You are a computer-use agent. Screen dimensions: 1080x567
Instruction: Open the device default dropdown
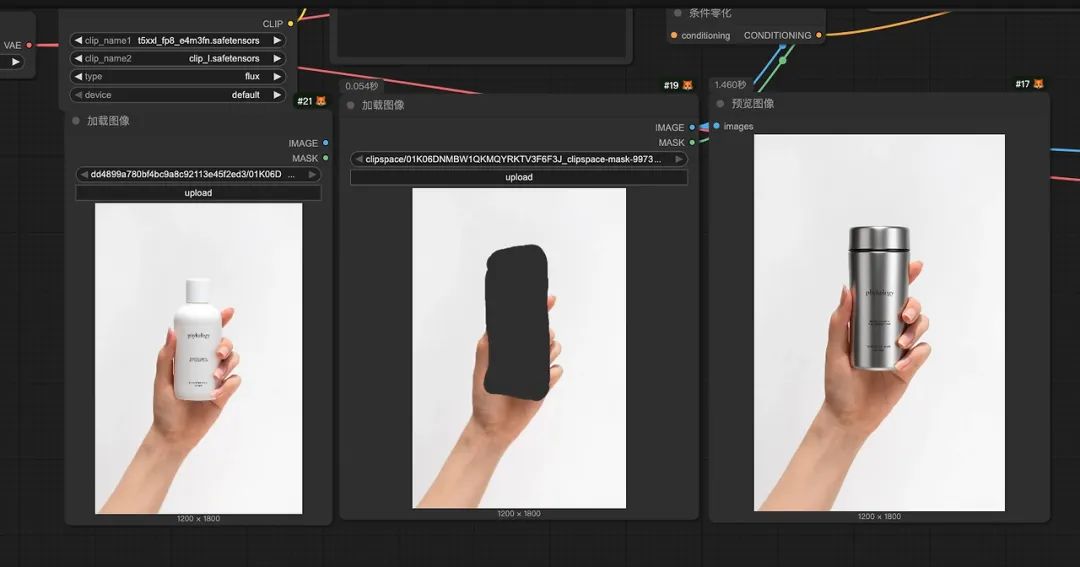pos(178,95)
